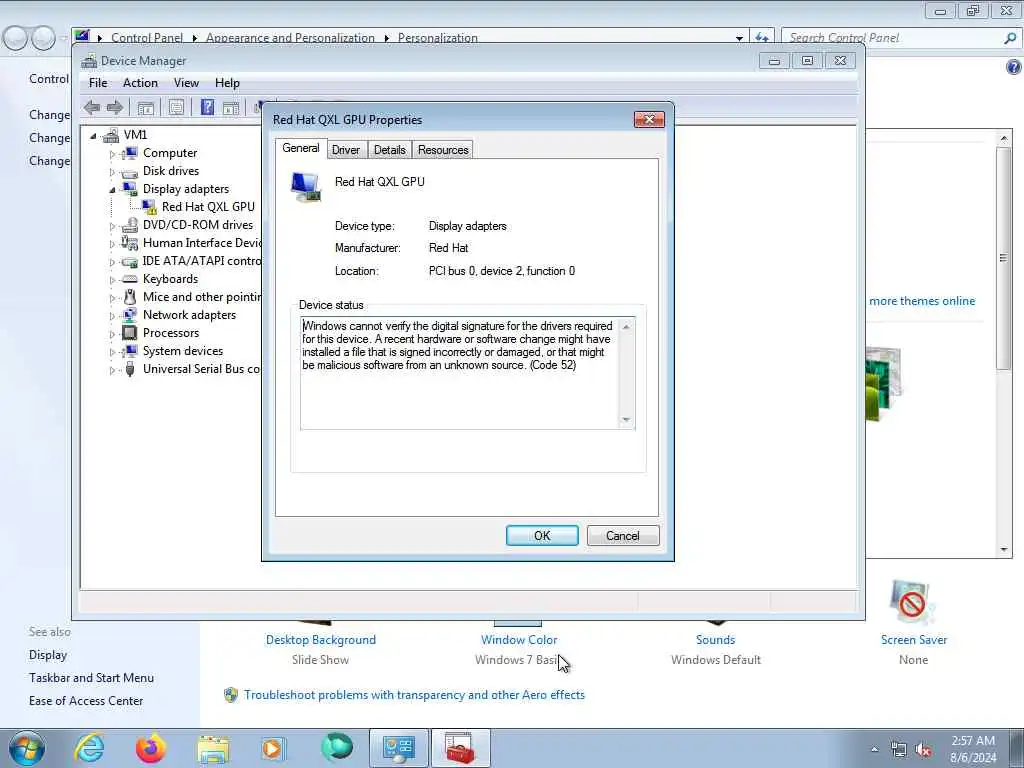Open Screen Saver settings link
This screenshot has width=1024, height=768.
coord(914,640)
